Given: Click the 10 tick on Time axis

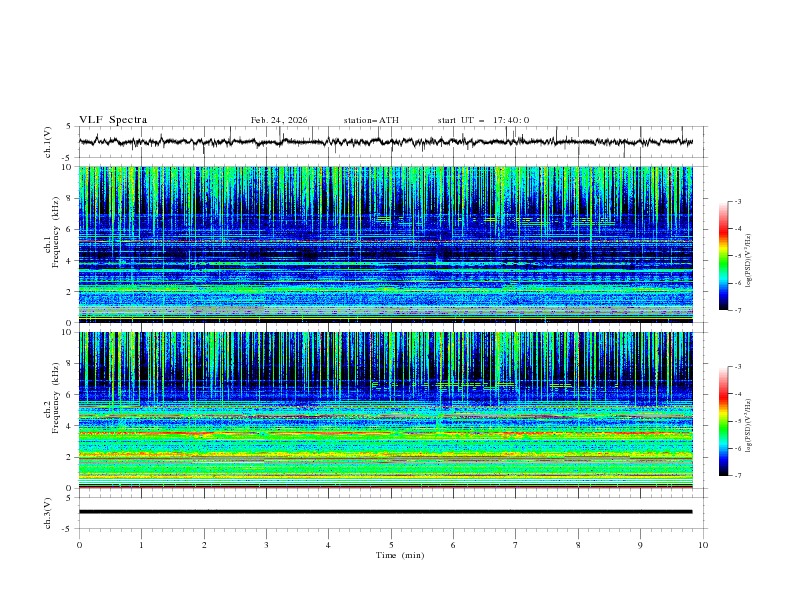Looking at the screenshot, I should [x=703, y=545].
